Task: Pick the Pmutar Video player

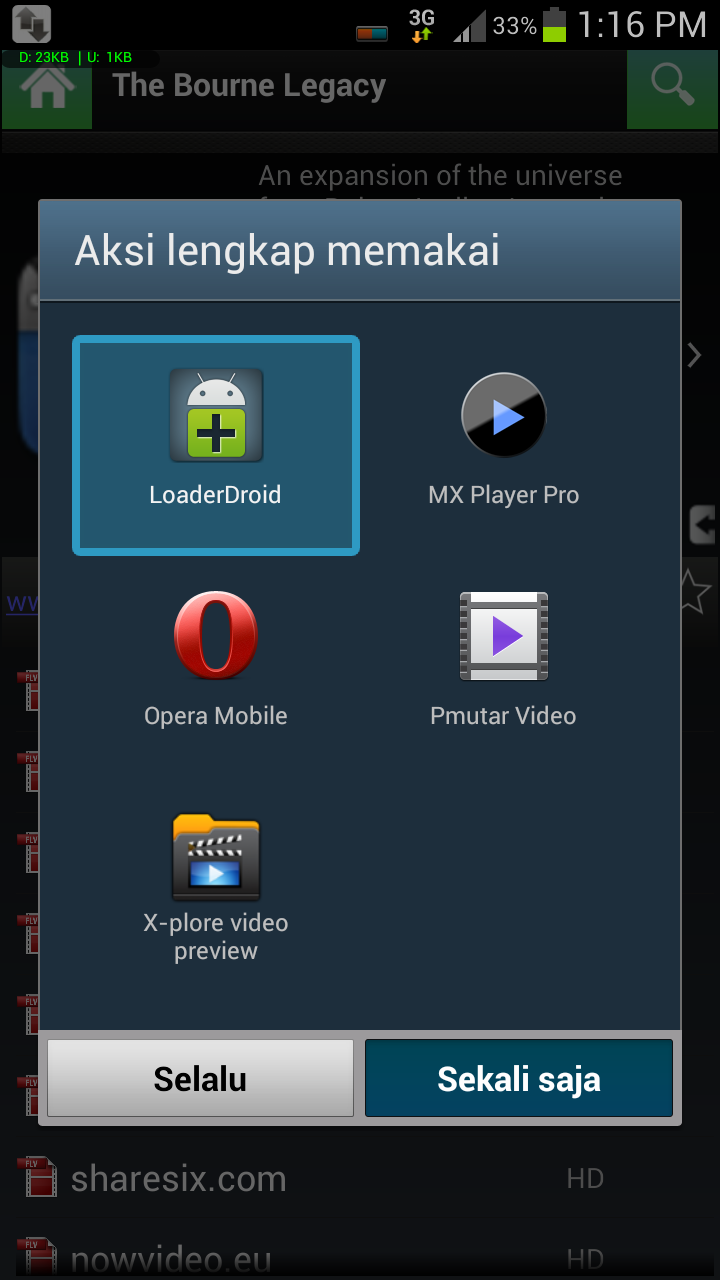Action: pos(503,637)
